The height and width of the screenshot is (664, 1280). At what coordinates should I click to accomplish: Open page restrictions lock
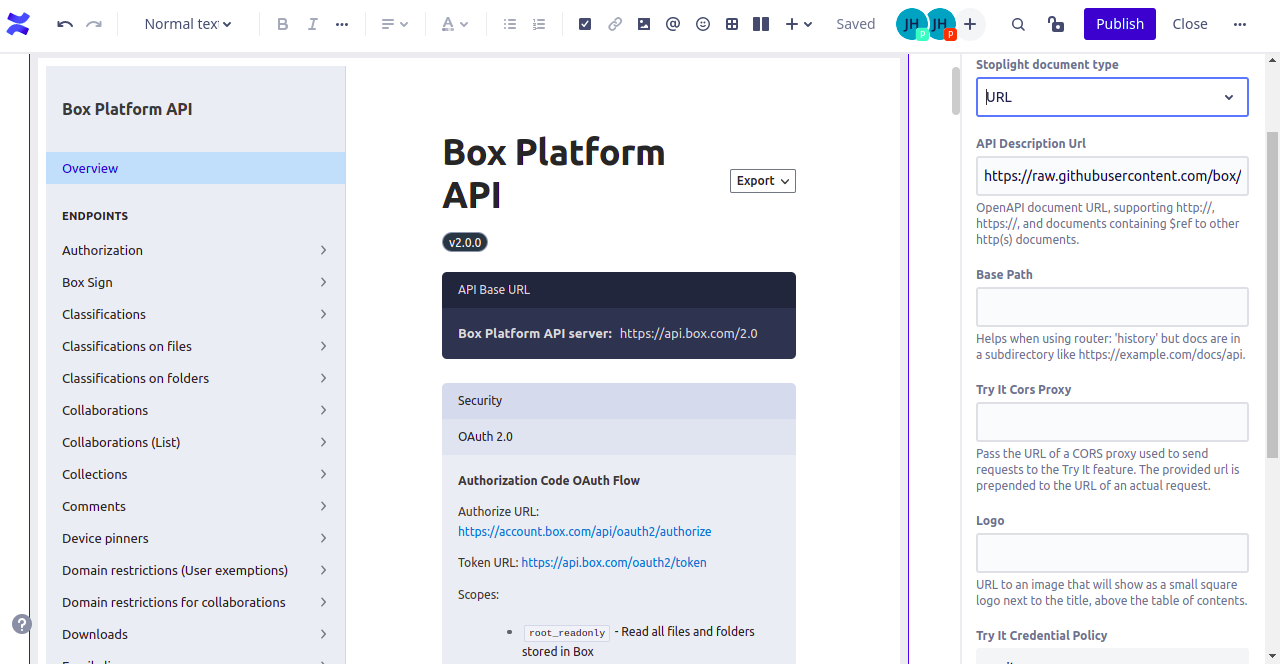click(x=1055, y=24)
